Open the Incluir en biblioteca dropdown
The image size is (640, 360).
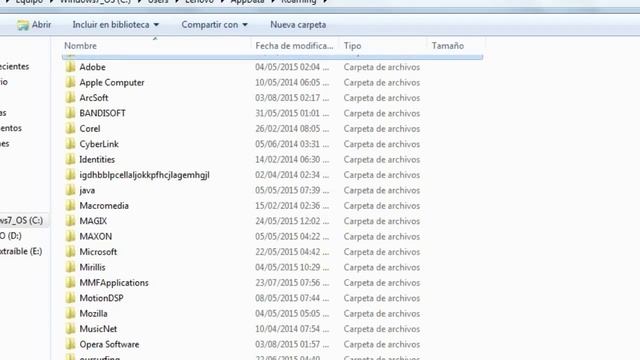point(116,25)
